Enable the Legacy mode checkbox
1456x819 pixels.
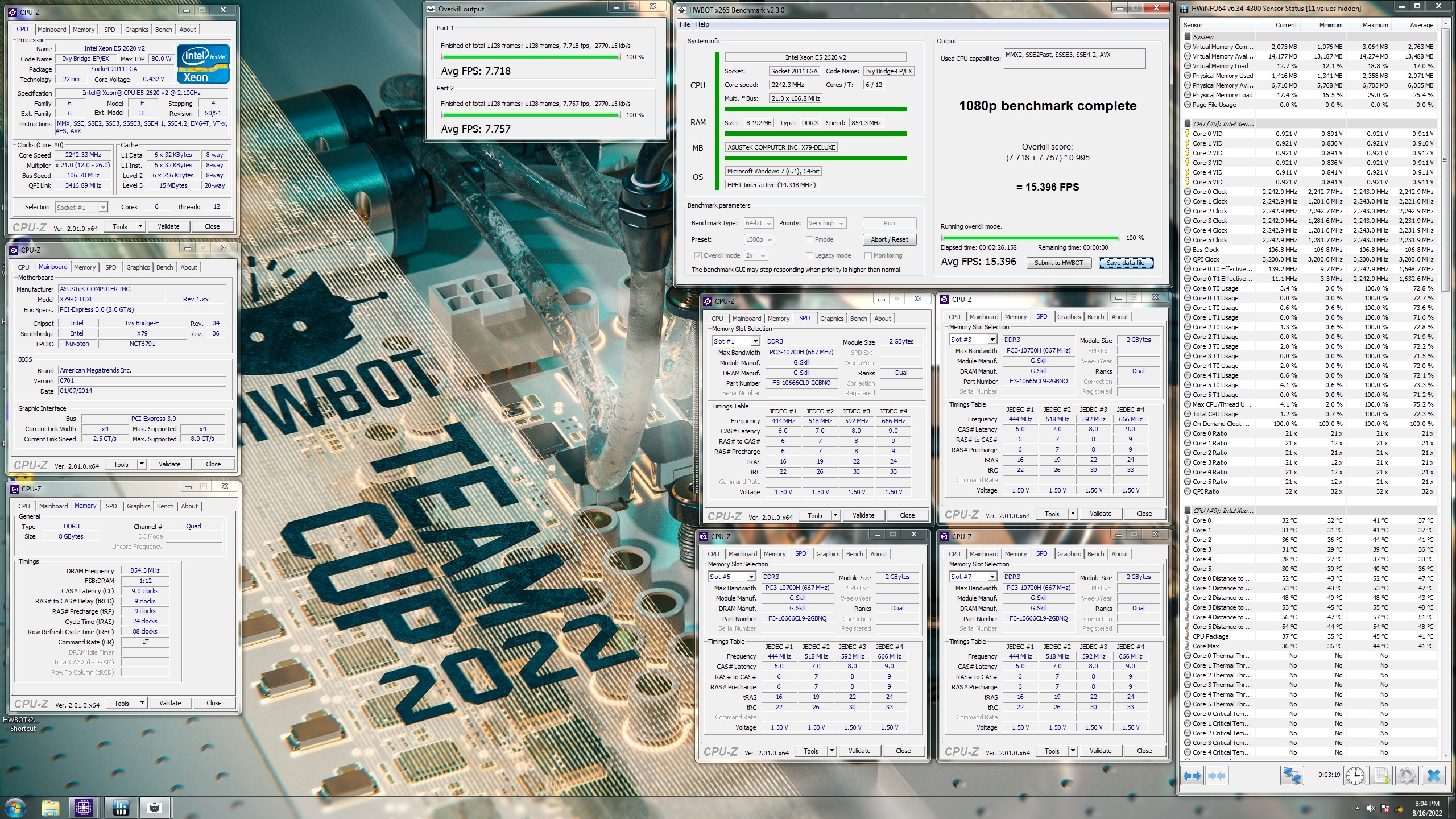[x=809, y=256]
